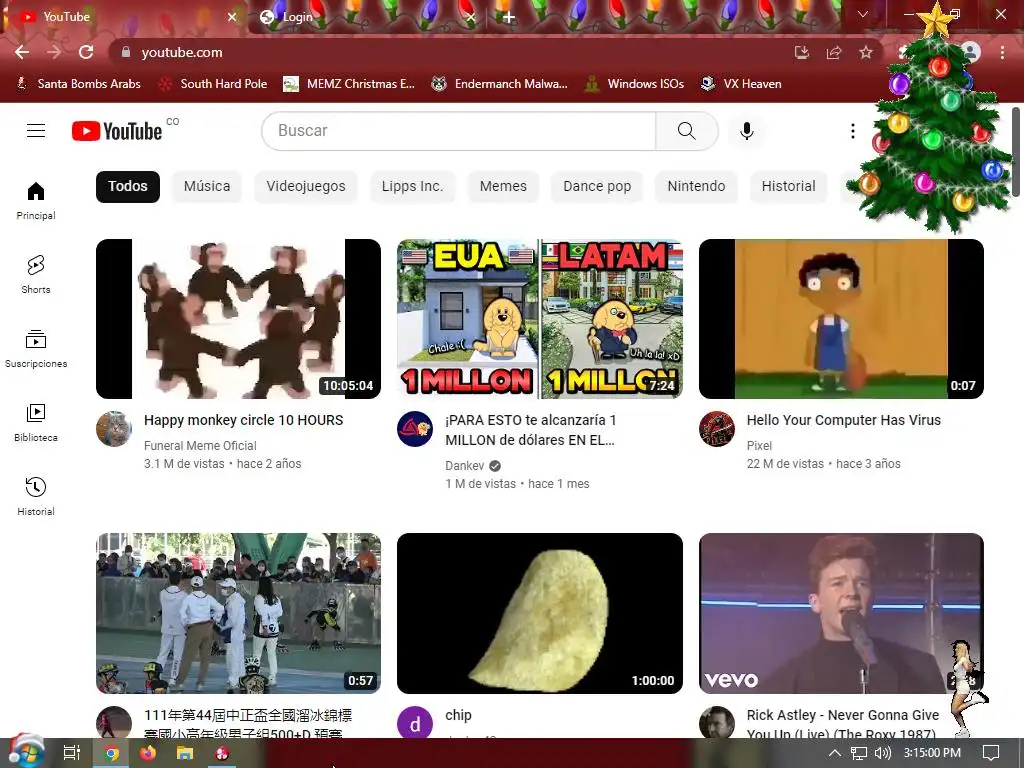Go back with browser back arrow
The image size is (1024, 768).
(x=22, y=52)
